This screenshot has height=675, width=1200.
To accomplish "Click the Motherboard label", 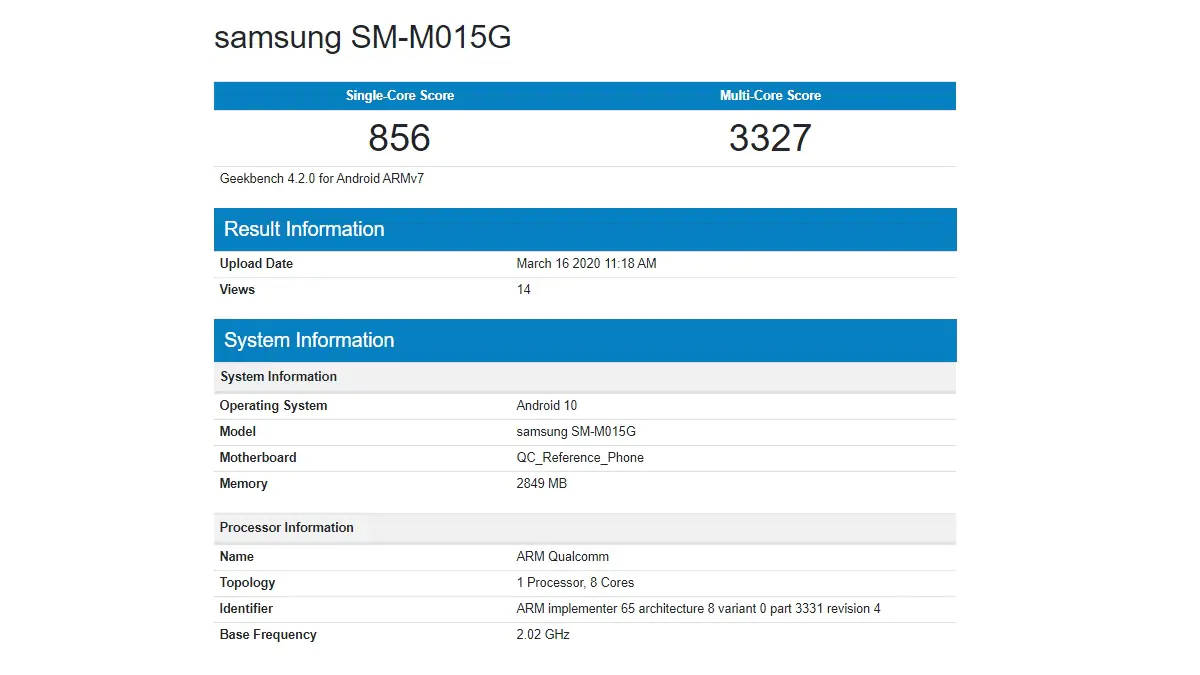I will (258, 458).
